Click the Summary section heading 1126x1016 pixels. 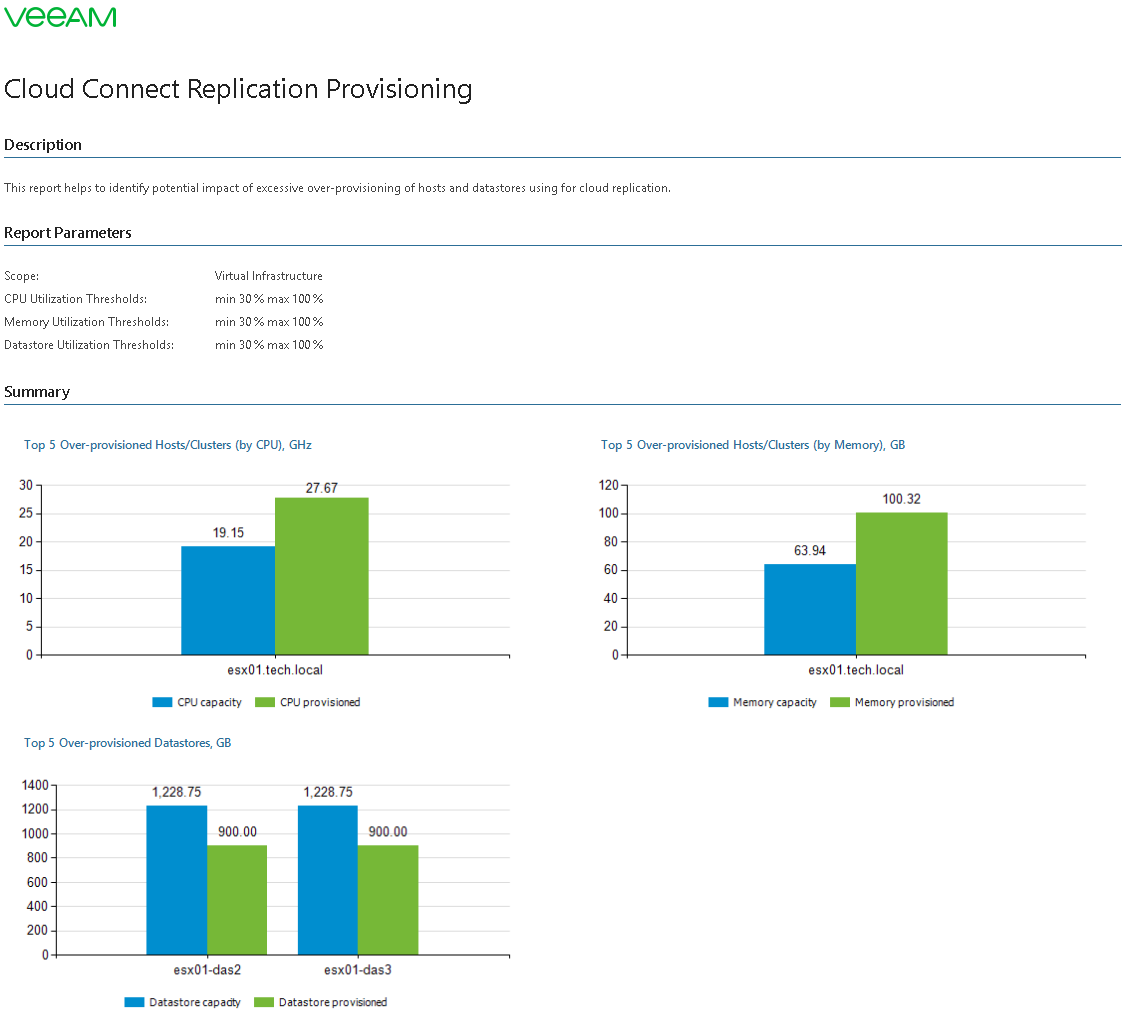(x=37, y=391)
